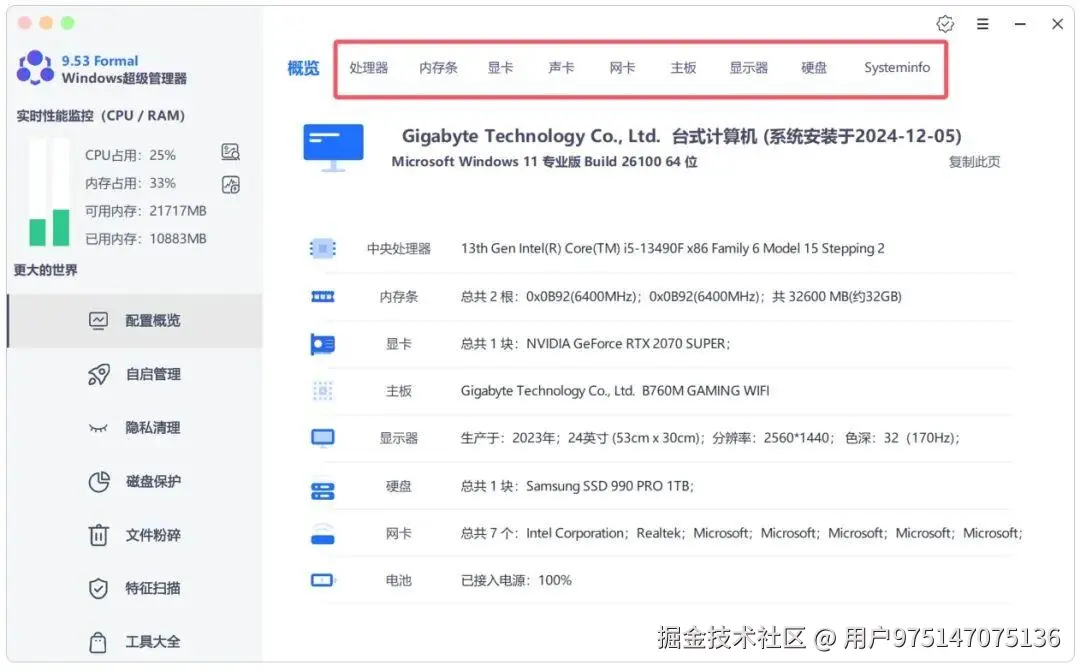This screenshot has height=671, width=1080.
Task: Click the 电池 battery icon
Action: pyautogui.click(x=322, y=580)
